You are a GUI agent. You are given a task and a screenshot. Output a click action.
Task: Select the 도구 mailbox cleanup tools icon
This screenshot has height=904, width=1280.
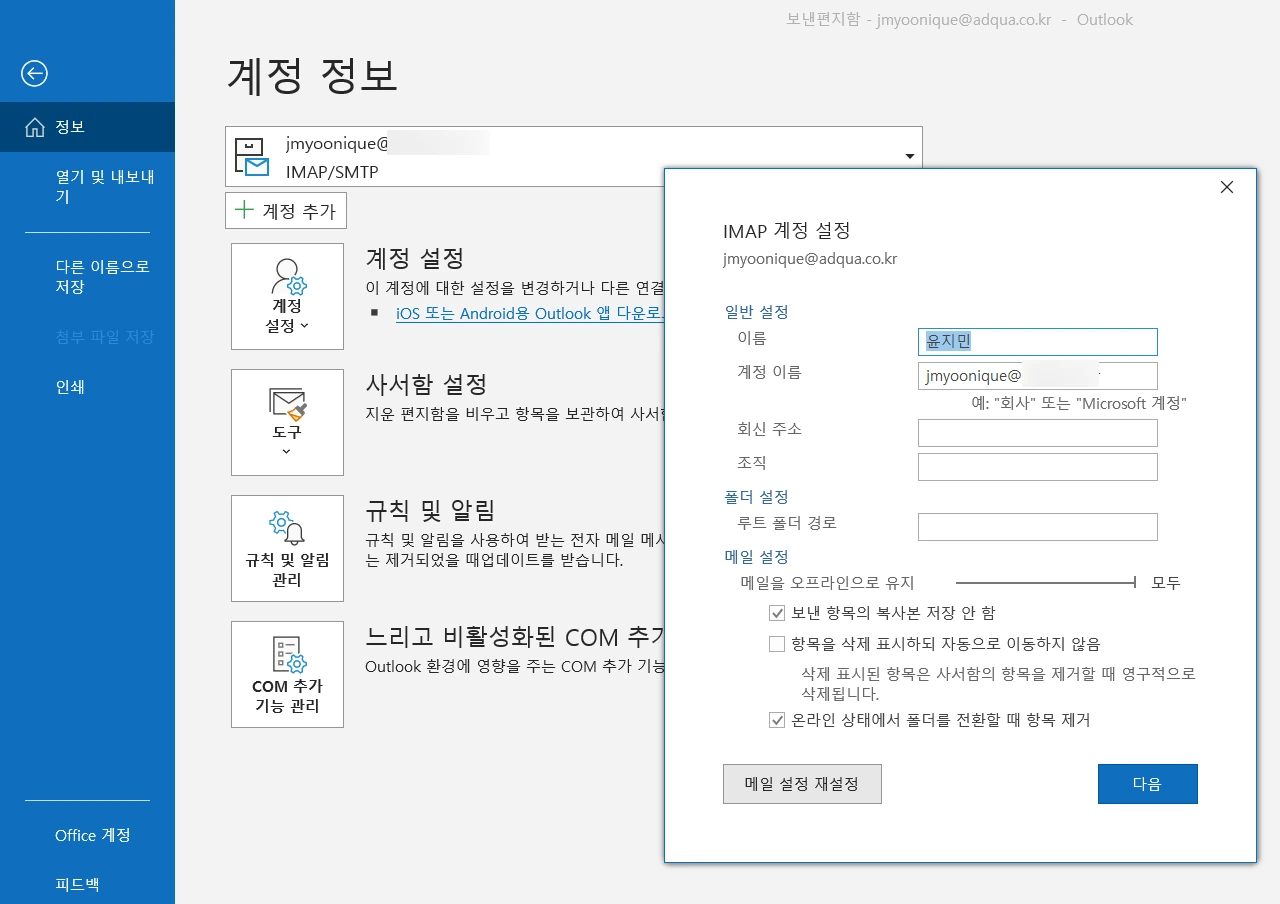click(287, 413)
